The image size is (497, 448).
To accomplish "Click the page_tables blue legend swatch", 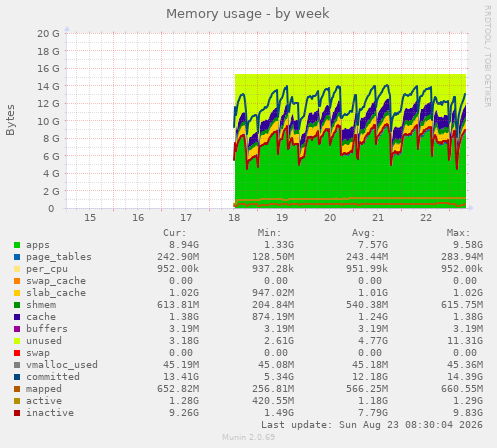I will point(17,257).
